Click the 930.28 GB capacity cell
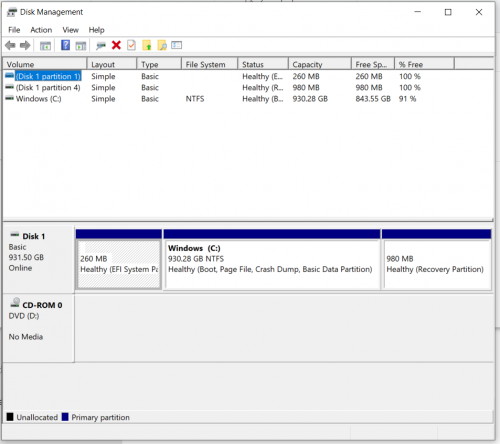The height and width of the screenshot is (444, 500). (310, 99)
